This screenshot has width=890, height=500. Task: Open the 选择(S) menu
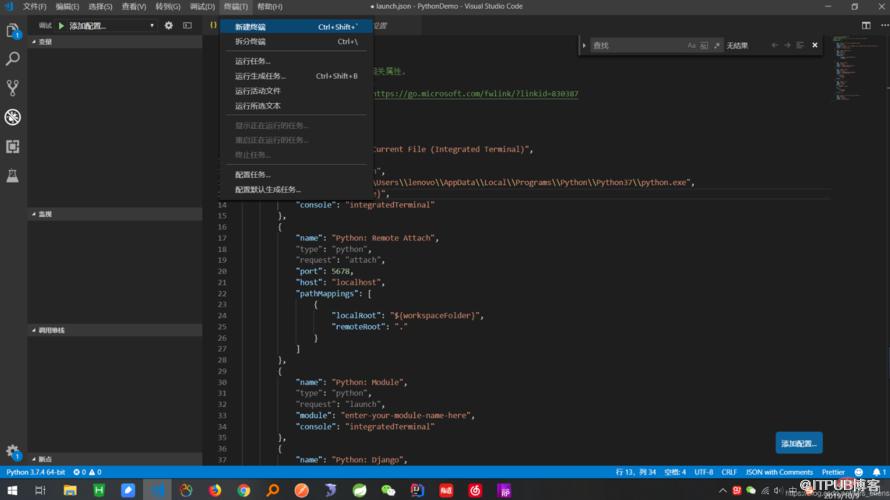pos(100,6)
